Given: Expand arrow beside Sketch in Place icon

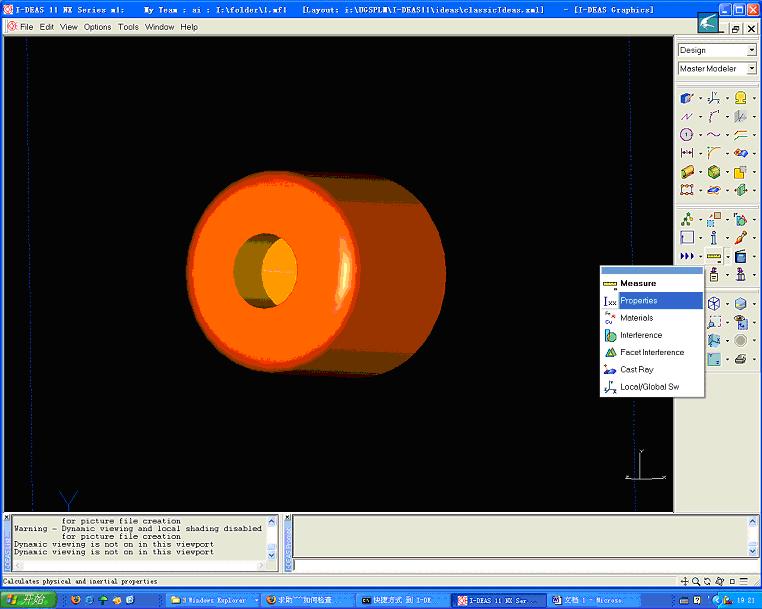Looking at the screenshot, I should tap(700, 99).
